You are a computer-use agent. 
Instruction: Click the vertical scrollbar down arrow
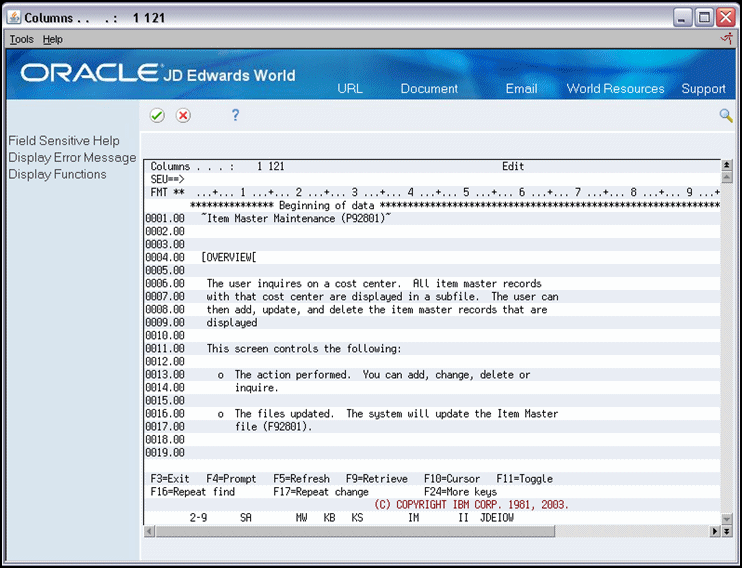(727, 519)
